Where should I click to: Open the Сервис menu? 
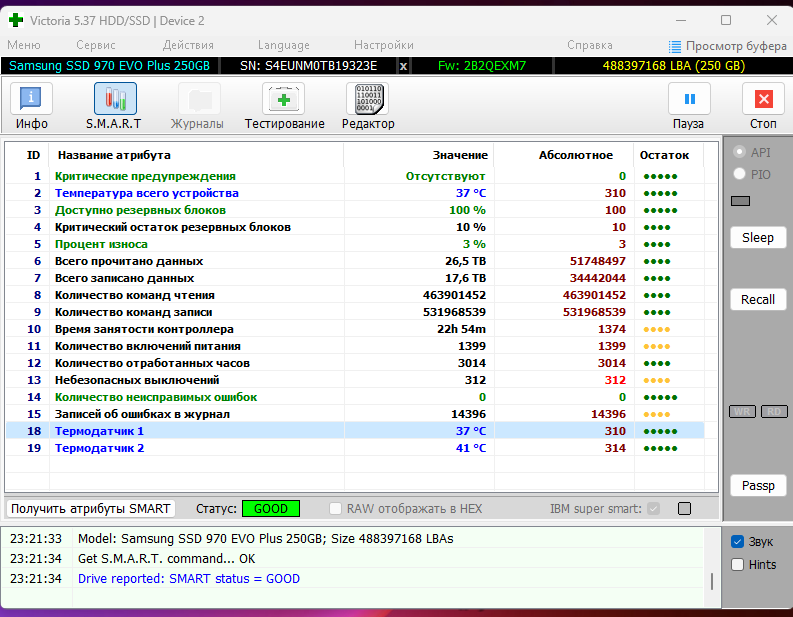[96, 45]
